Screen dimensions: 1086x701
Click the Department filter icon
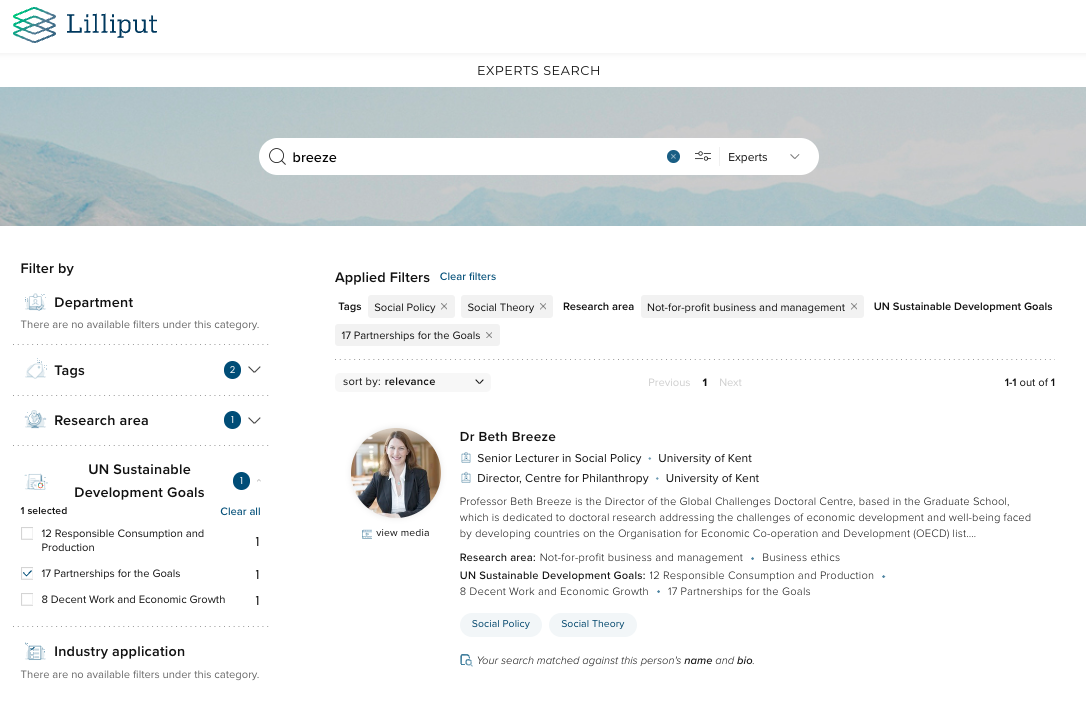coord(35,302)
